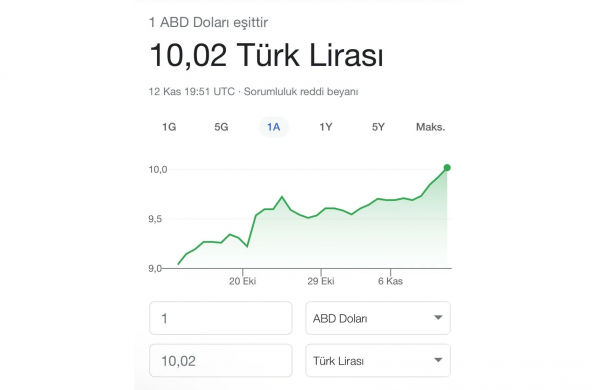Click the 9,5 gridline label
Image resolution: width=600 pixels, height=390 pixels.
click(155, 219)
